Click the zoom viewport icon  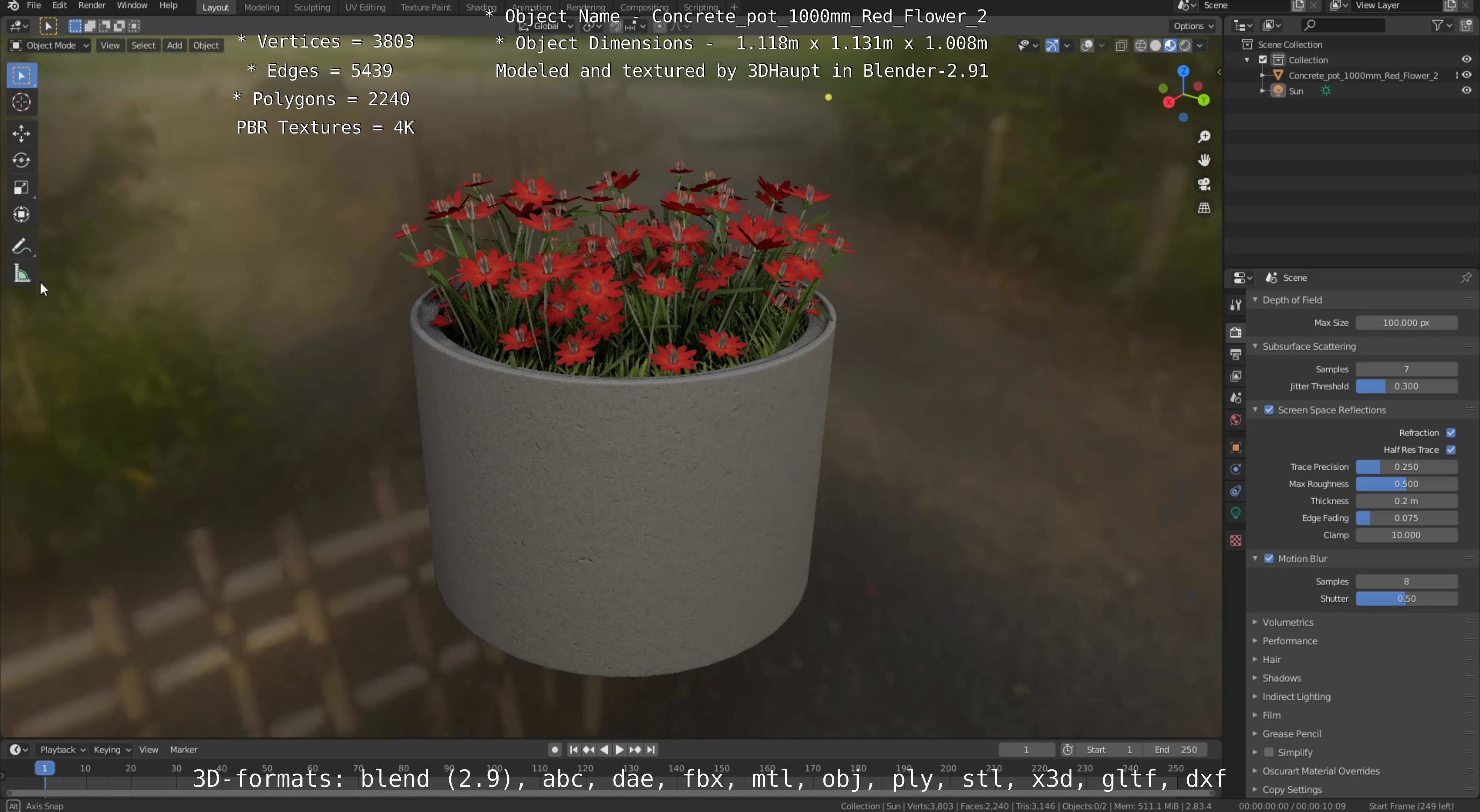pos(1204,137)
